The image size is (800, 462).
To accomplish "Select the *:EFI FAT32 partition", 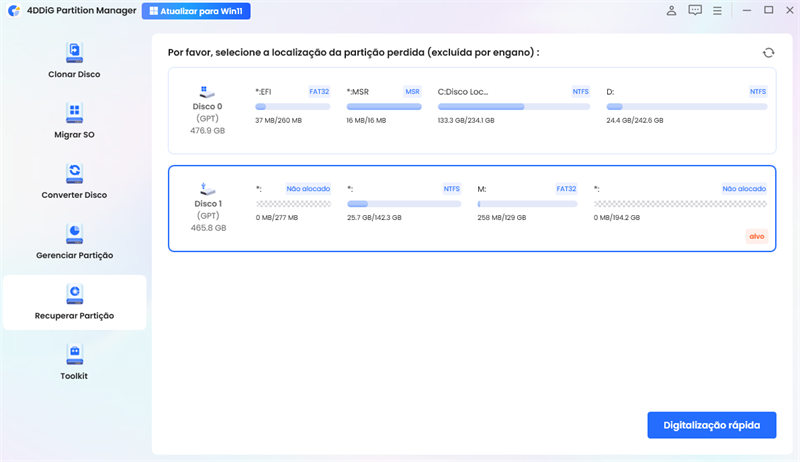I will pos(293,106).
